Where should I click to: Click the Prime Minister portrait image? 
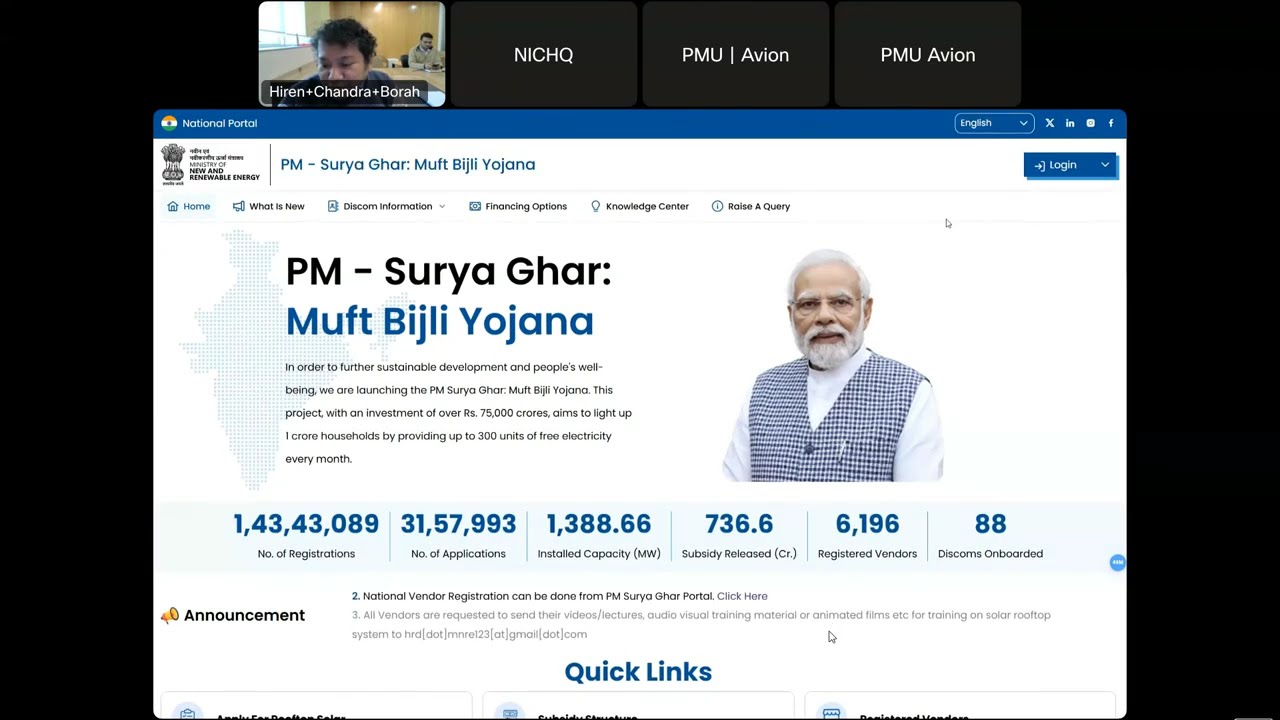point(832,365)
